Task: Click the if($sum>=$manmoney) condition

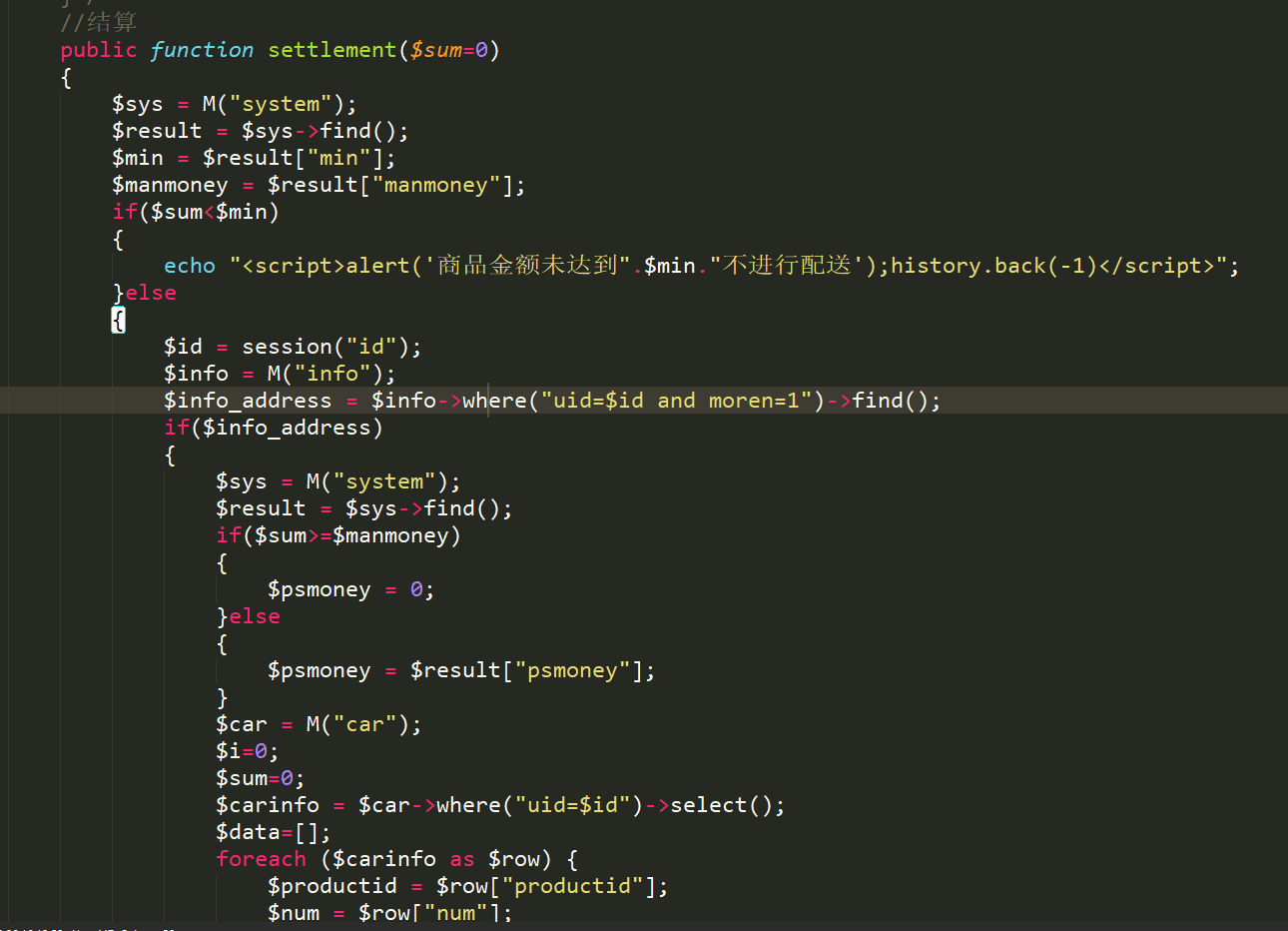Action: pos(338,535)
